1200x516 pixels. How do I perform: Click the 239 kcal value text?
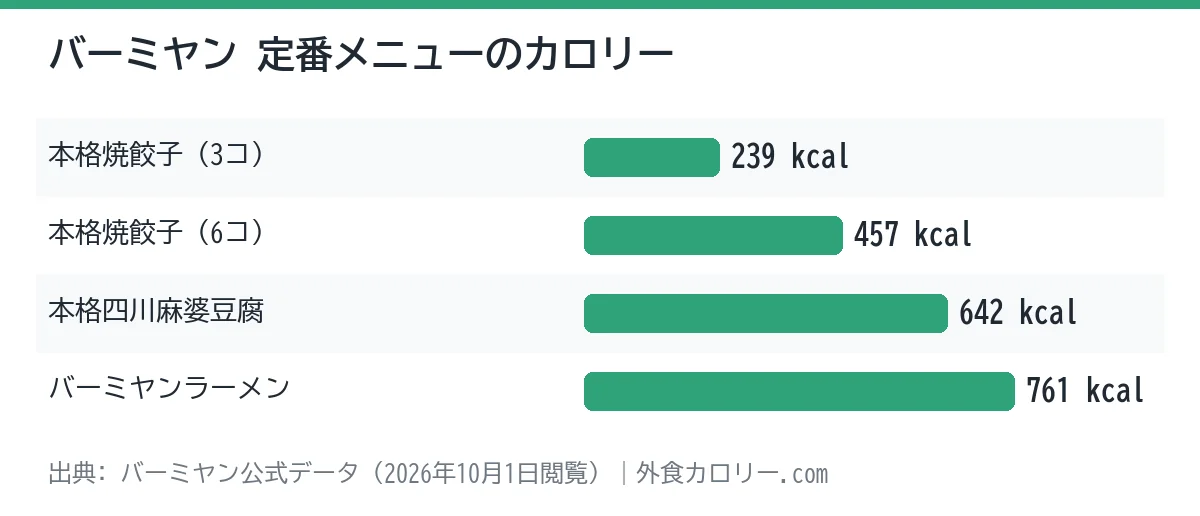(x=790, y=157)
